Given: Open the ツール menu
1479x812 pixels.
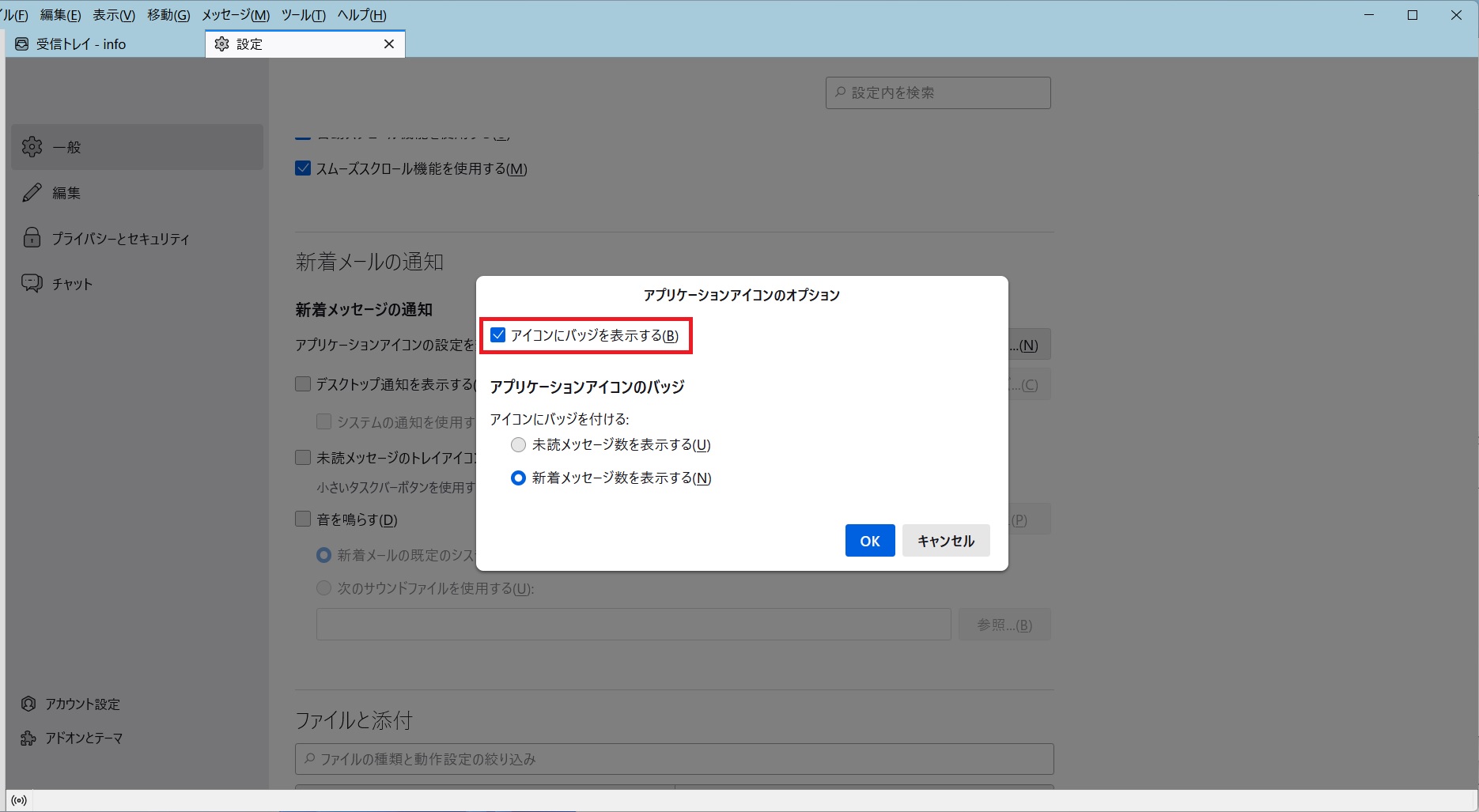Looking at the screenshot, I should tap(303, 15).
